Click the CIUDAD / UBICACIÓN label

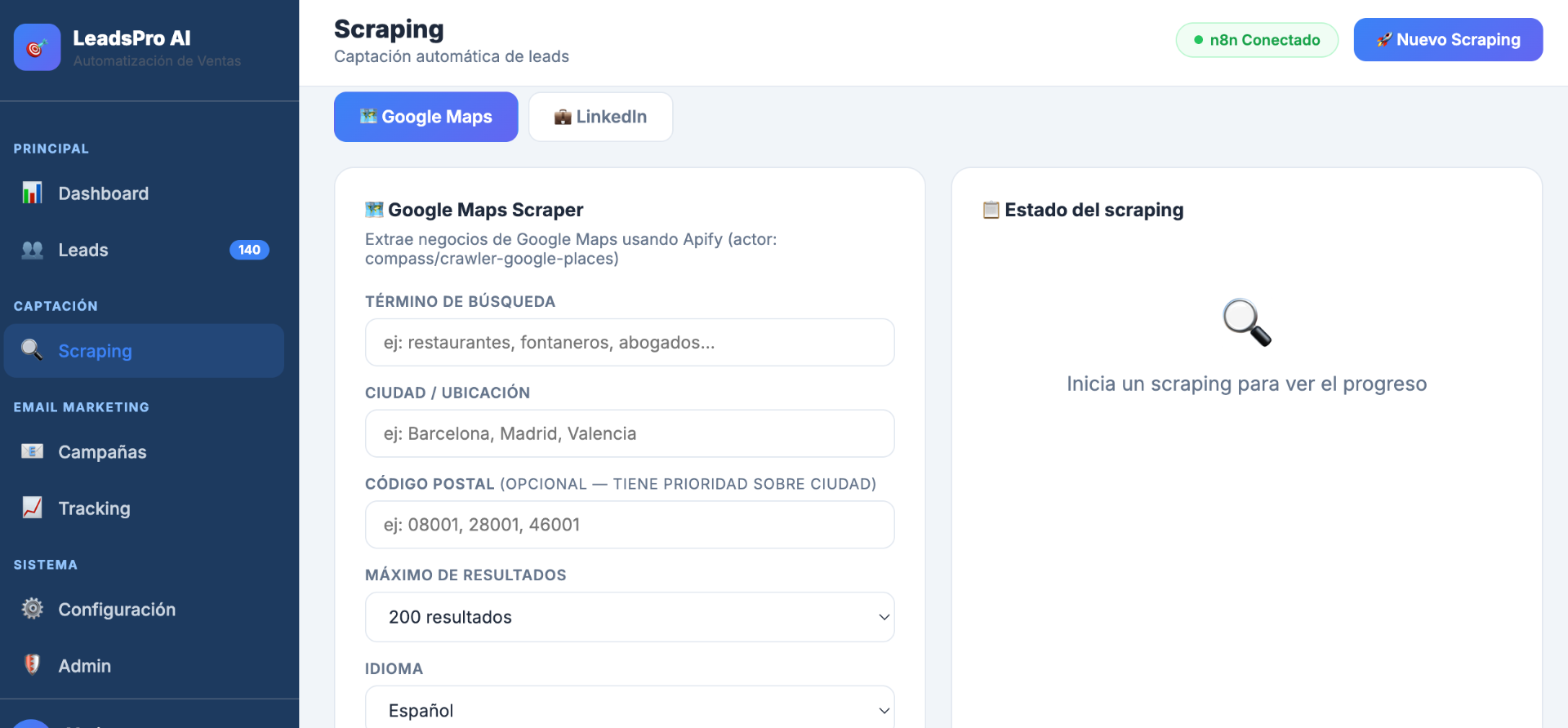tap(448, 393)
